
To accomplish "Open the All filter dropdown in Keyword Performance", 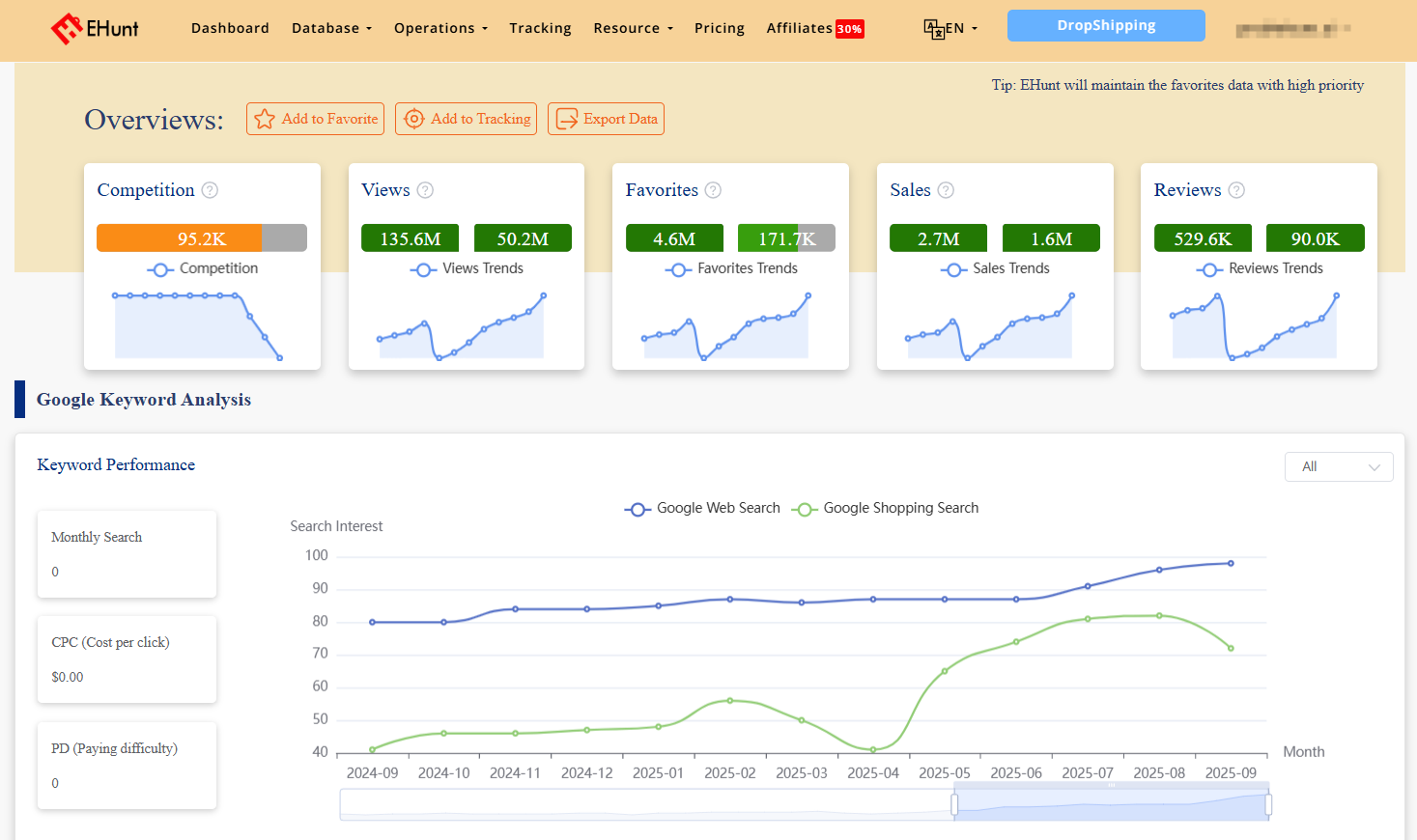I will click(1339, 466).
